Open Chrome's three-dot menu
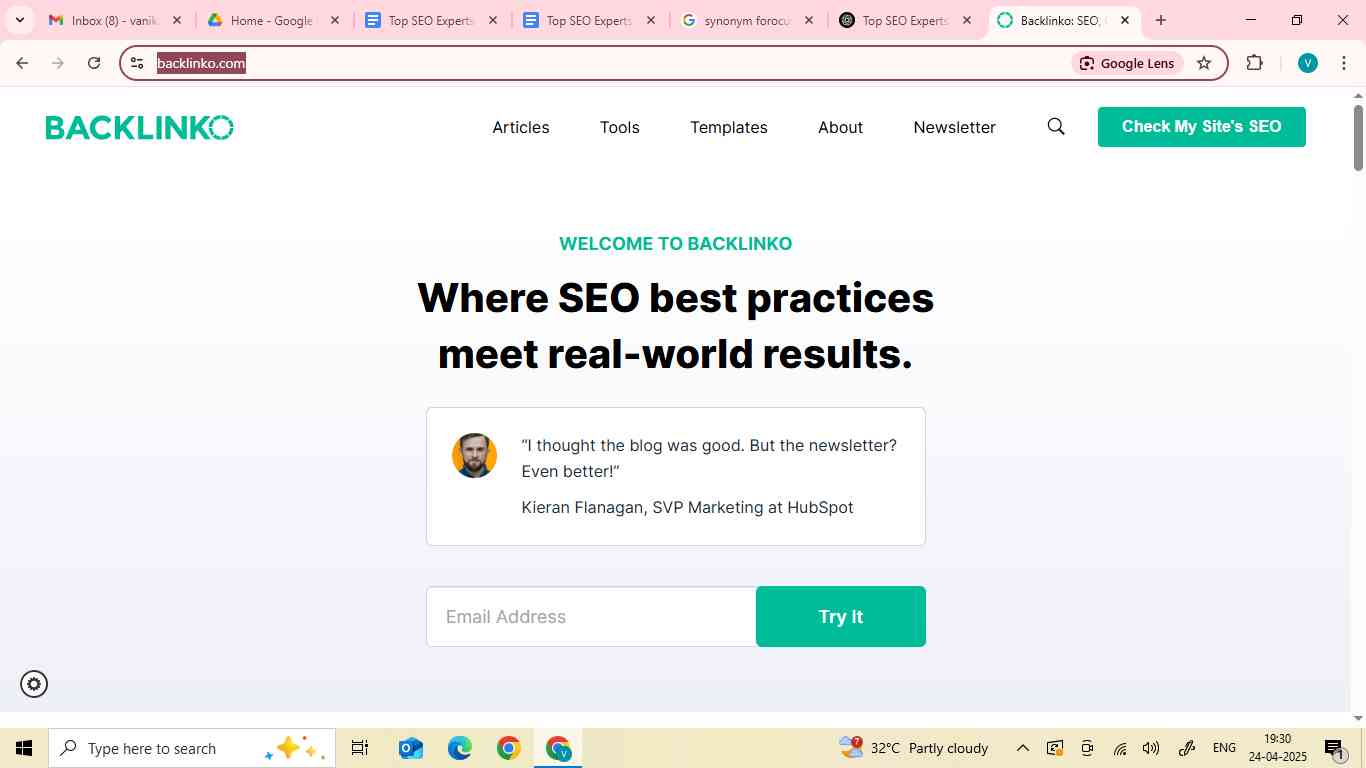 (x=1343, y=63)
